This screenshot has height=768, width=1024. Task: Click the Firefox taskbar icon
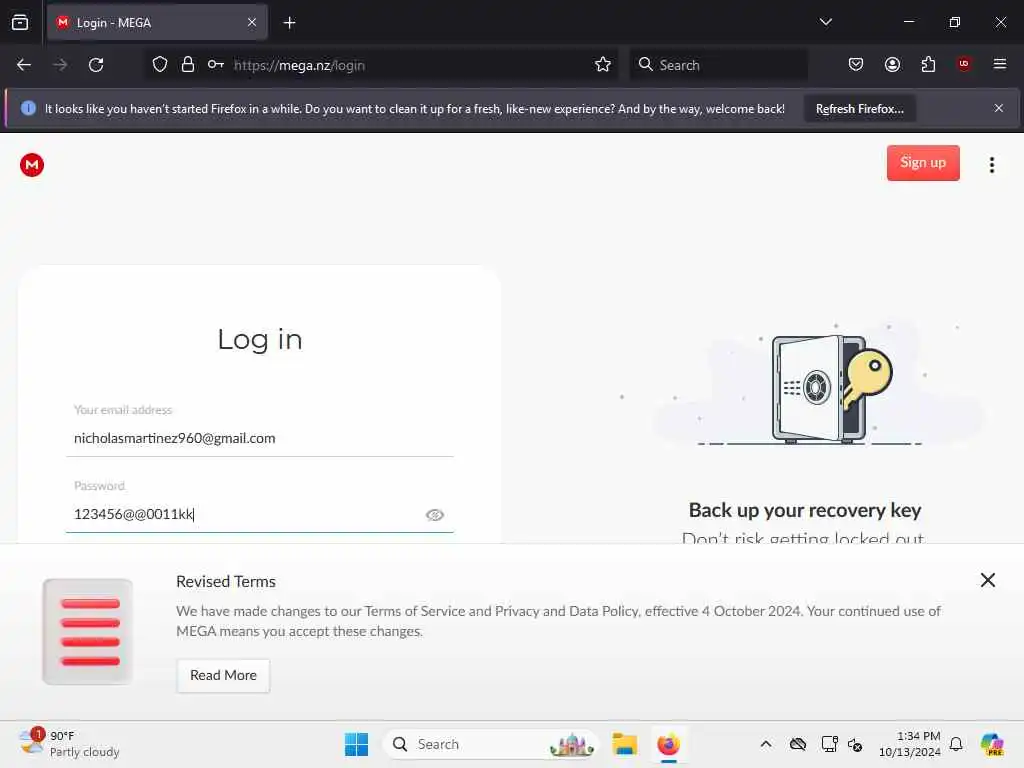click(668, 744)
